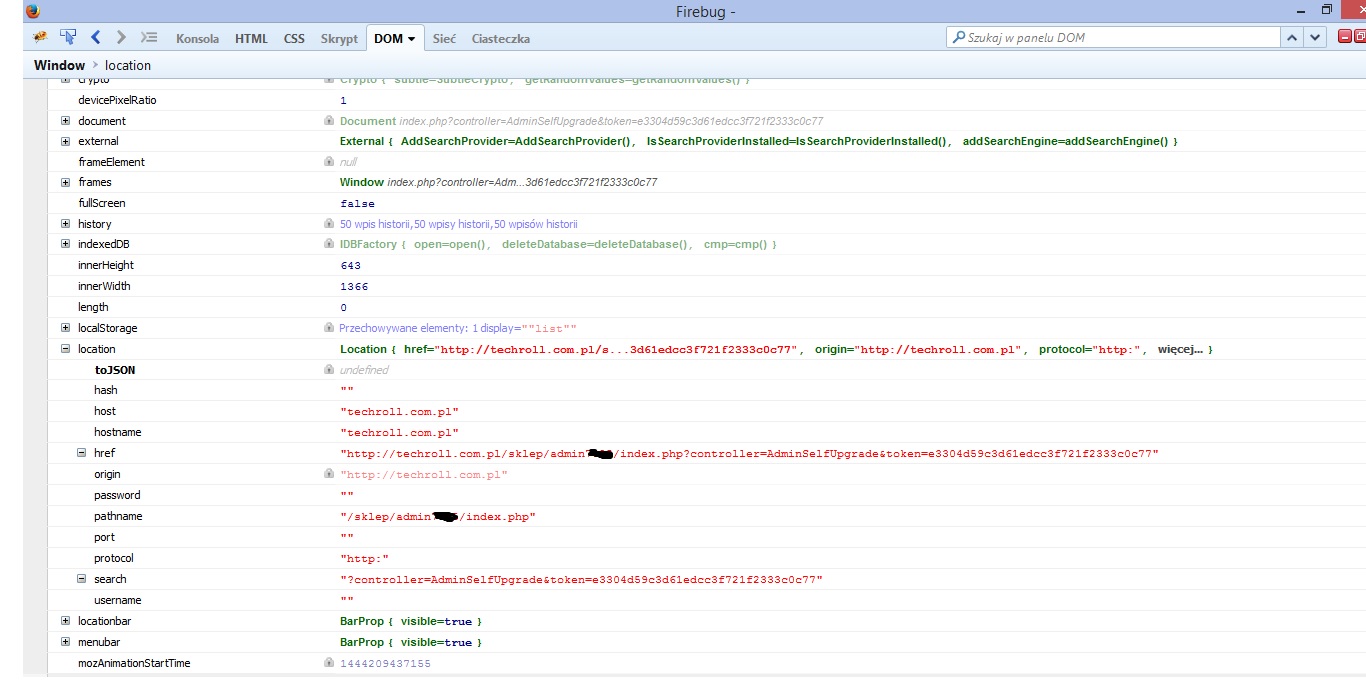1366x681 pixels.
Task: Go back with the left arrow icon
Action: point(96,37)
